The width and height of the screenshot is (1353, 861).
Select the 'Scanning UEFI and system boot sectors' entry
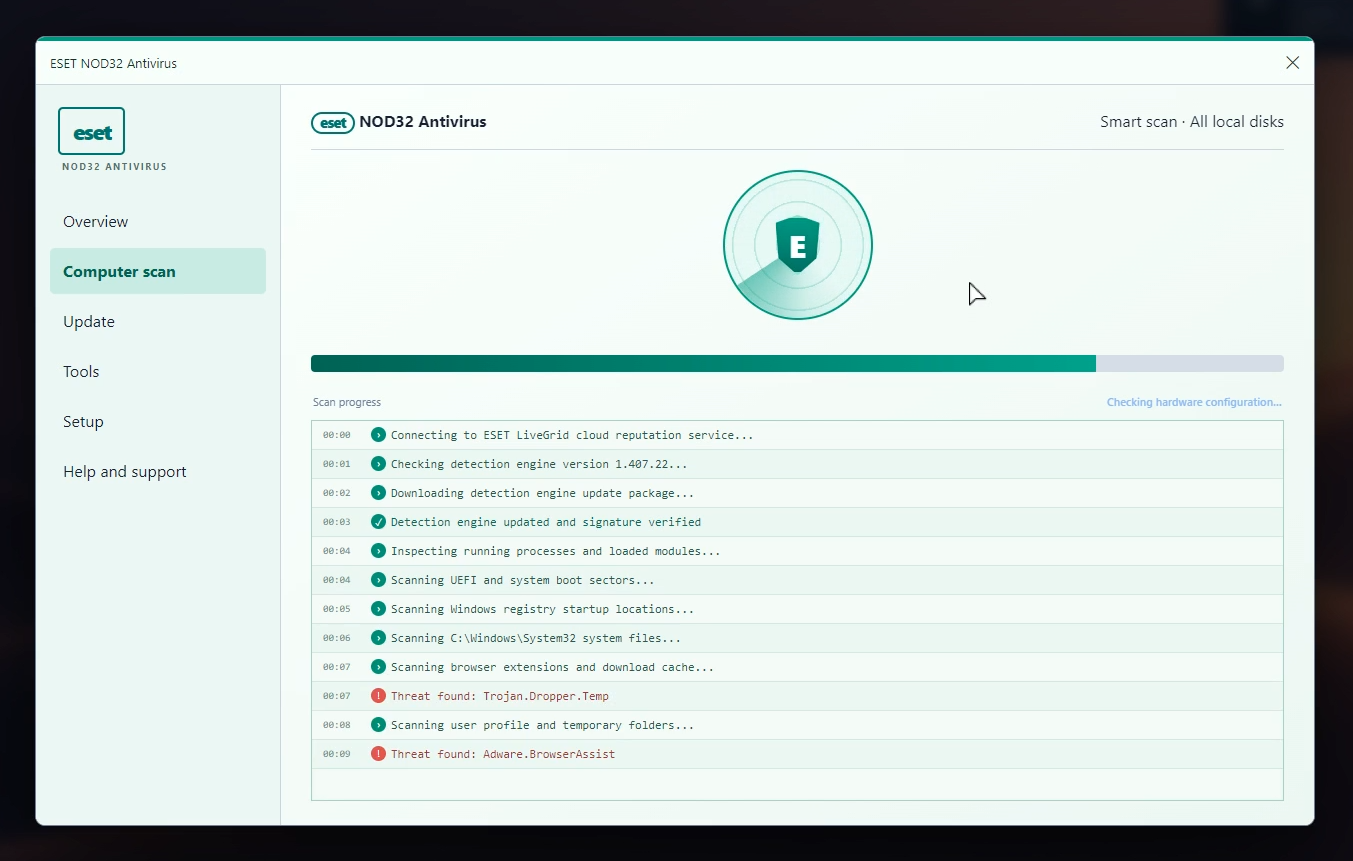797,580
